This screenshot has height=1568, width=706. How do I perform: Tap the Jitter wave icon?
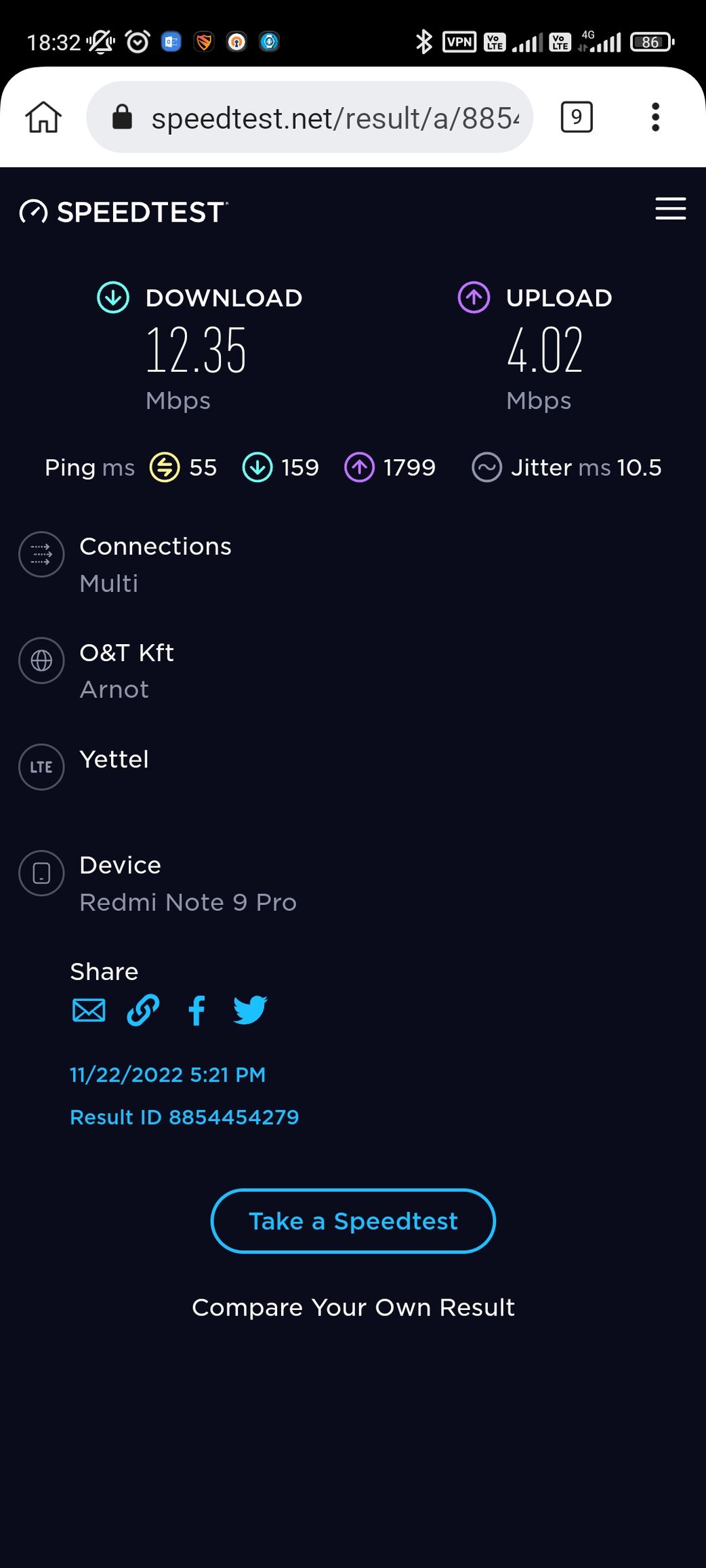click(x=486, y=467)
